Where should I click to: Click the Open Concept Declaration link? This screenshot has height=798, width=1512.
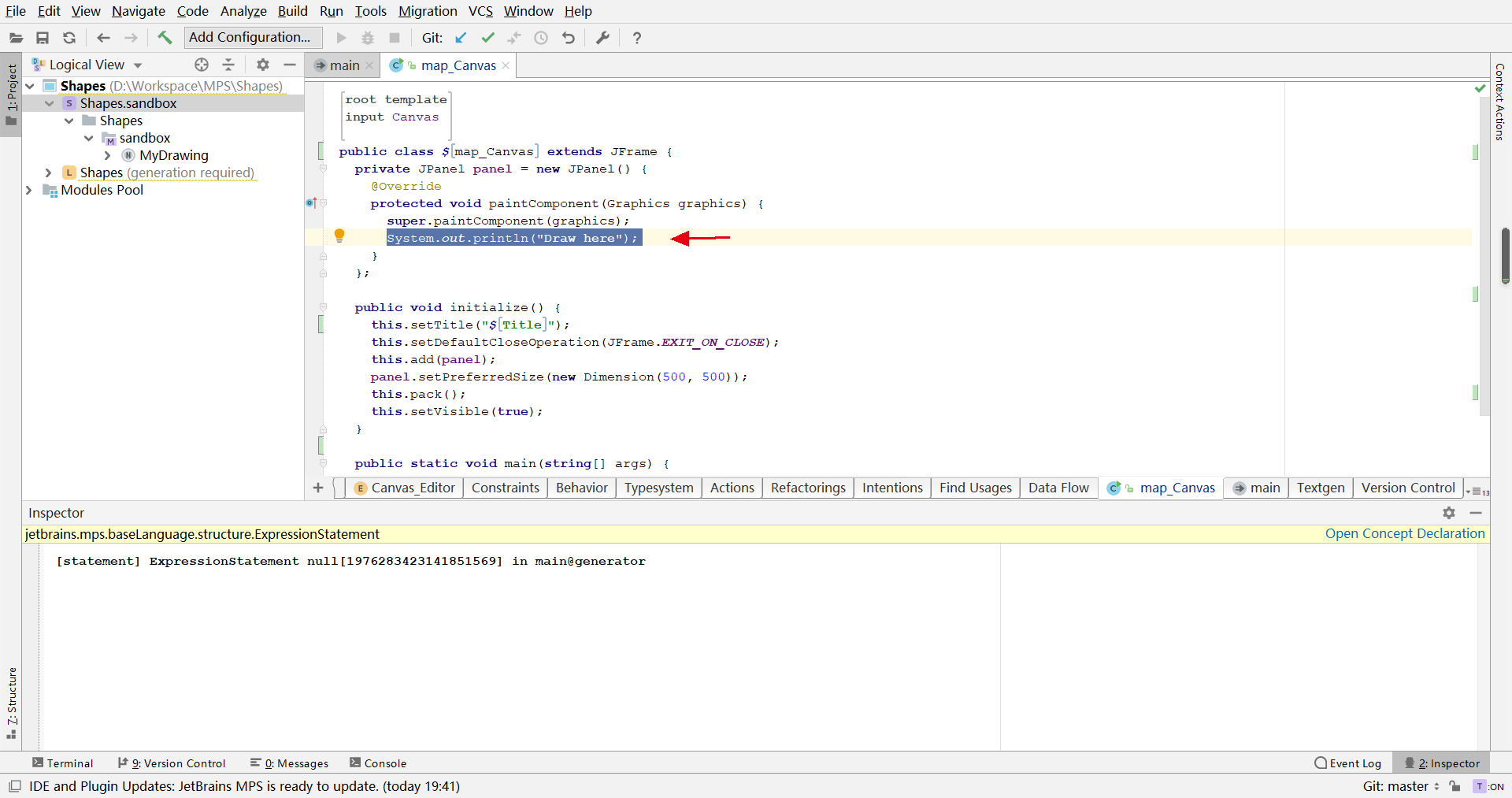1405,533
